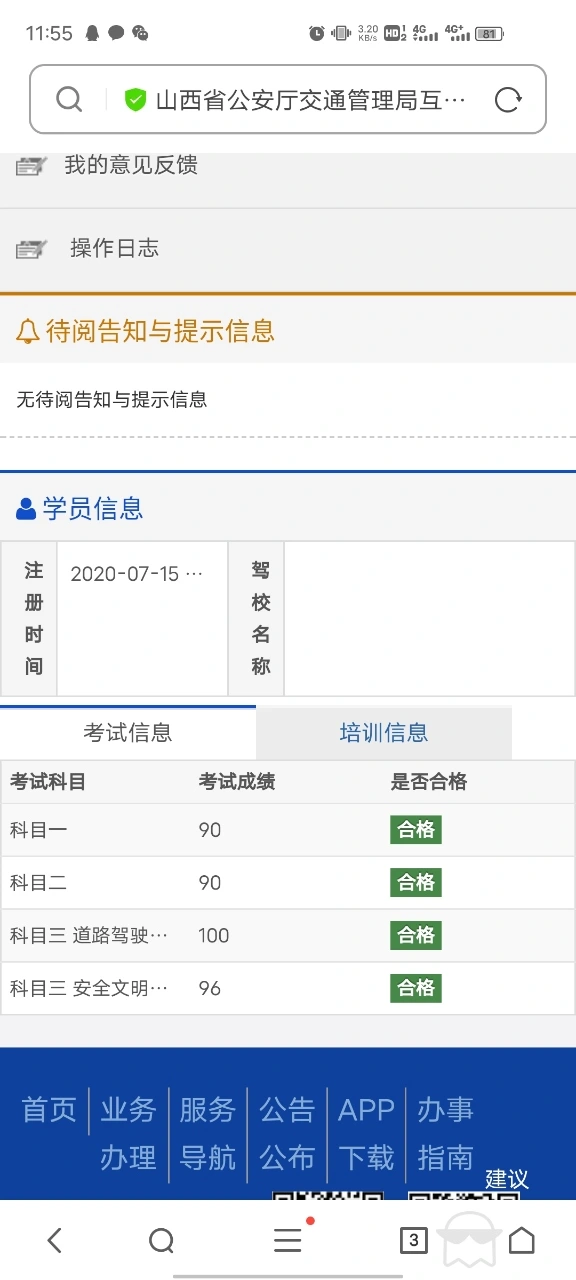Open 公告公布 footer link
The width and height of the screenshot is (576, 1280).
(x=287, y=1134)
